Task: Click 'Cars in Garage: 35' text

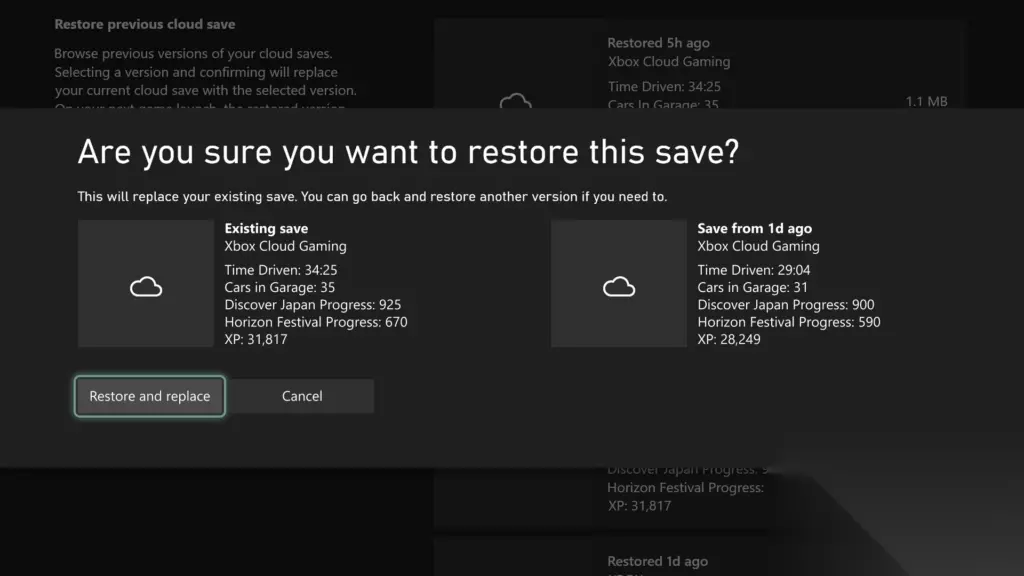Action: pyautogui.click(x=280, y=287)
